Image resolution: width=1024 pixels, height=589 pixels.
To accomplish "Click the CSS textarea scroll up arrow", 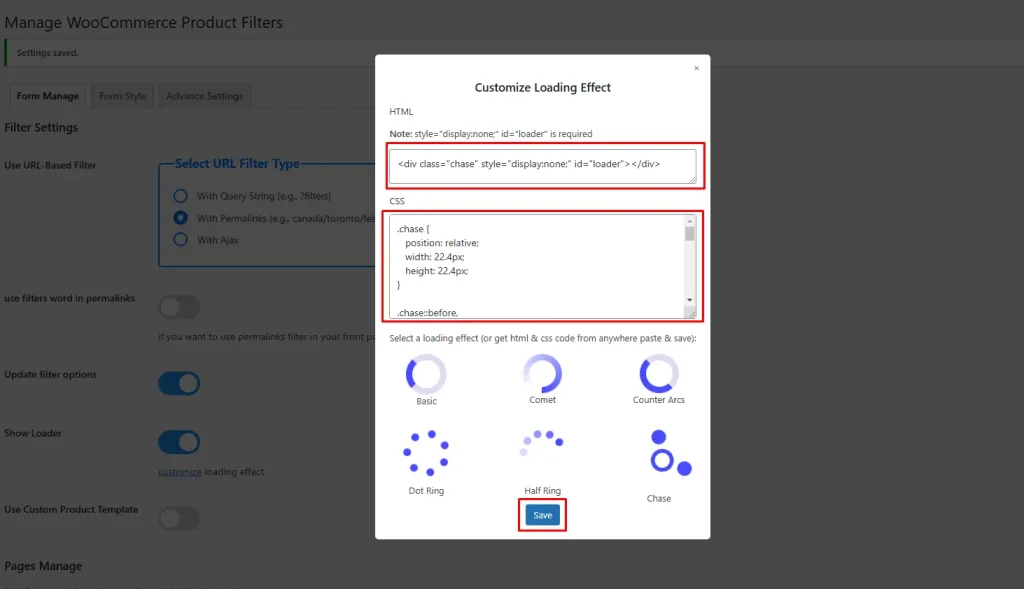I will (690, 222).
